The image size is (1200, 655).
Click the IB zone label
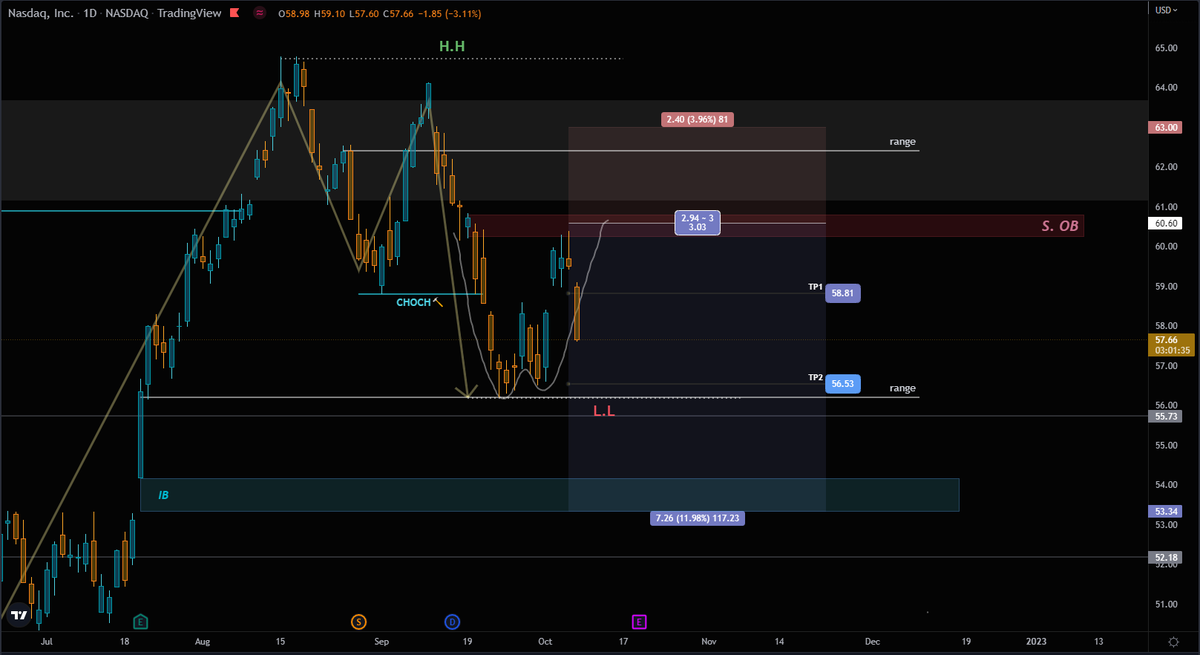[163, 494]
